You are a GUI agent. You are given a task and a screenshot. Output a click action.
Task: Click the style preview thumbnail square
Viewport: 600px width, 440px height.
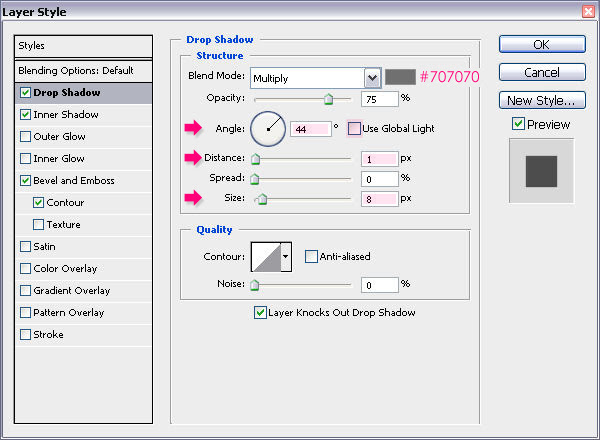pyautogui.click(x=541, y=171)
